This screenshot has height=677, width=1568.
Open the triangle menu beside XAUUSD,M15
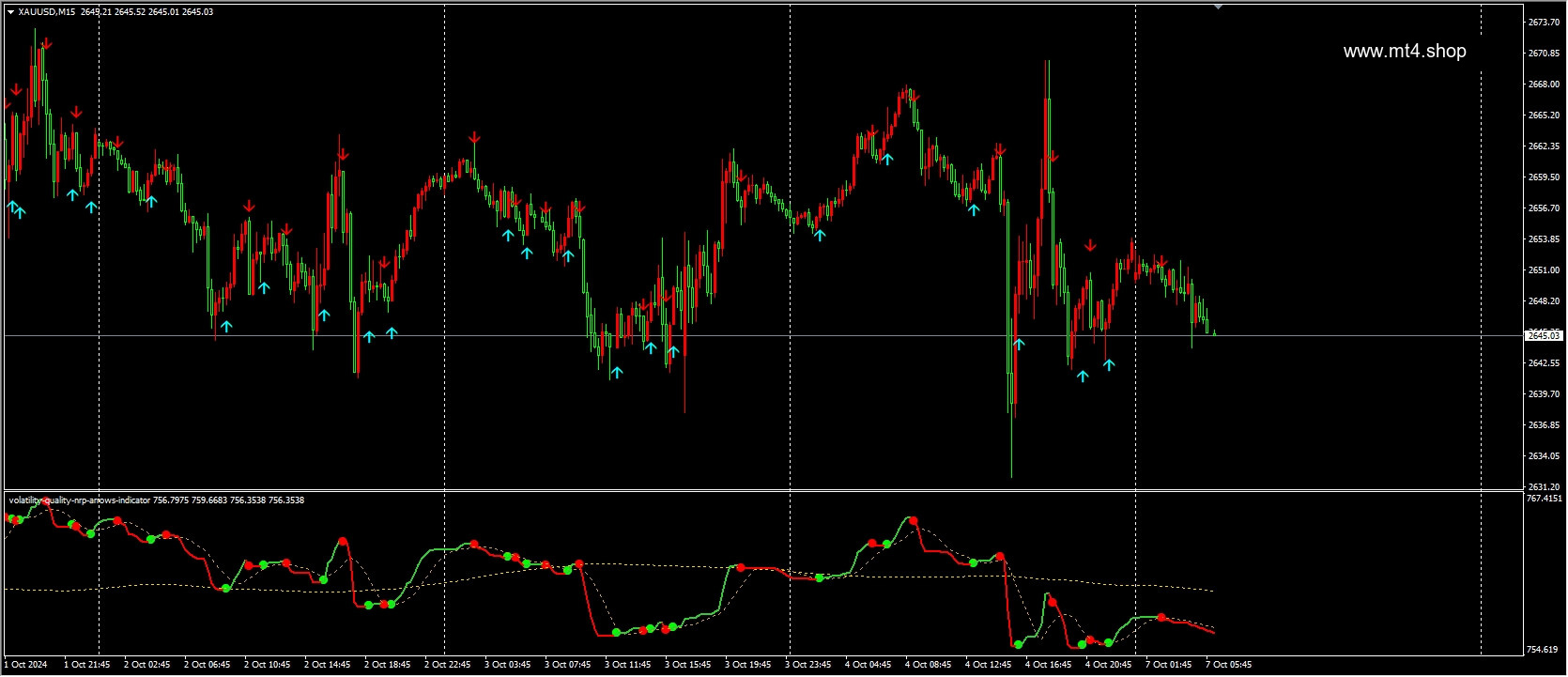pyautogui.click(x=10, y=12)
